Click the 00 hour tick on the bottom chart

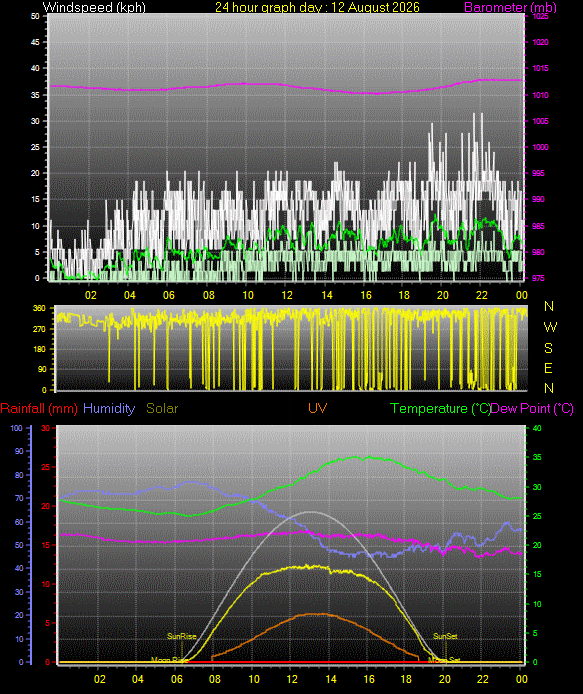click(x=522, y=679)
